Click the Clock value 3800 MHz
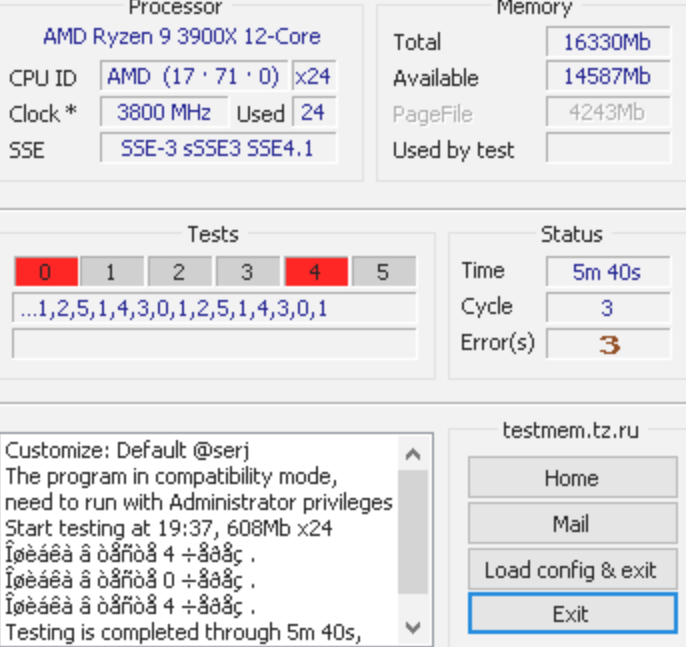Image resolution: width=686 pixels, height=647 pixels. coord(164,112)
